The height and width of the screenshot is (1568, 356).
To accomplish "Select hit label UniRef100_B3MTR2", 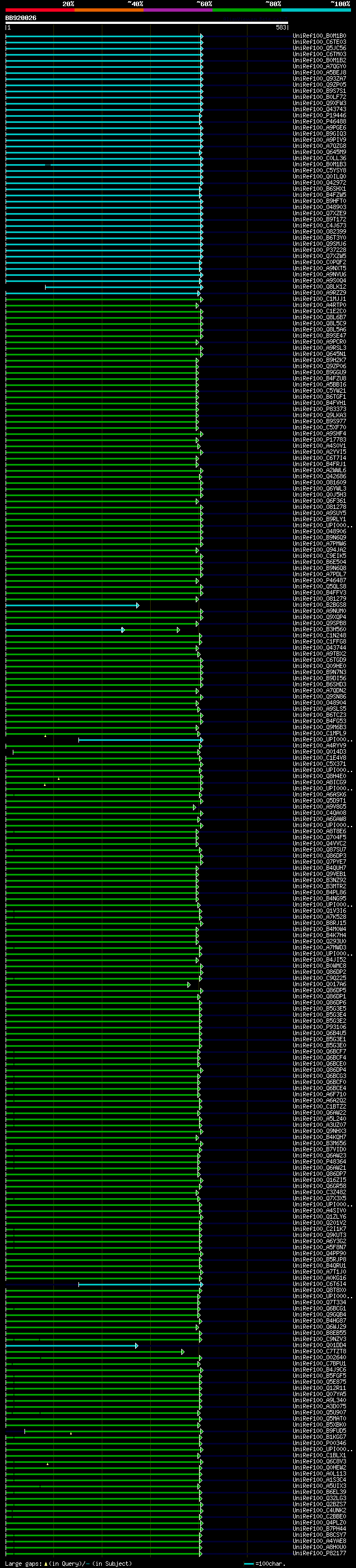I will [x=319, y=886].
